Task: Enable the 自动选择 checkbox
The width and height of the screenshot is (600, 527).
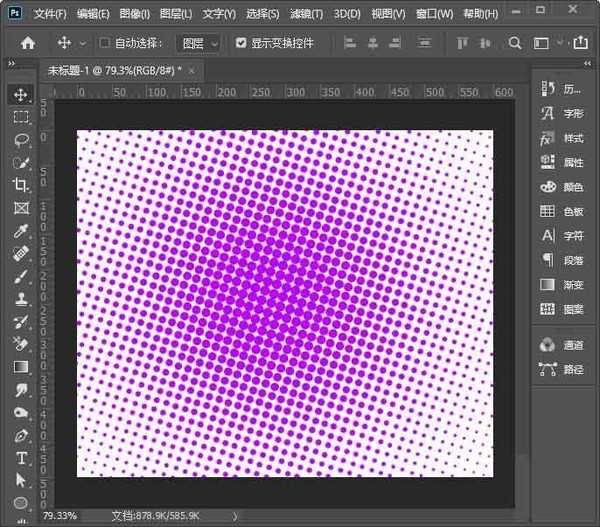Action: click(105, 44)
